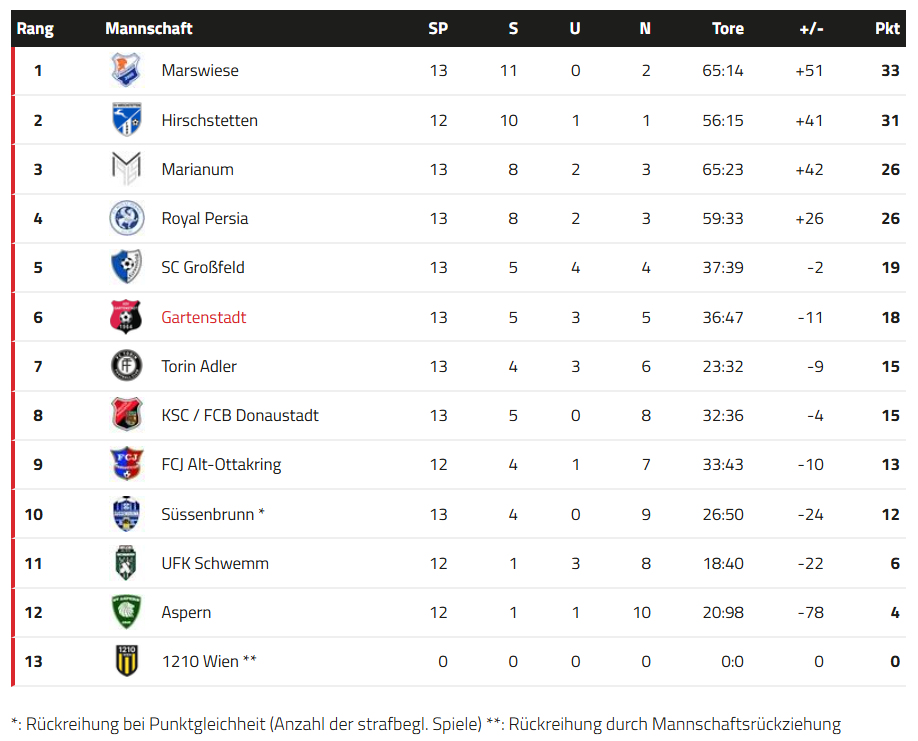Open the Marianum club crest

click(126, 169)
